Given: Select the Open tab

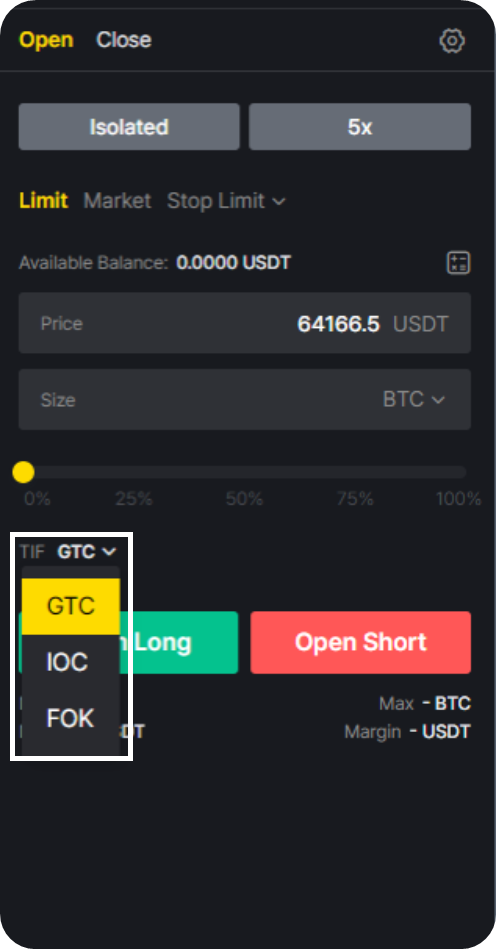Looking at the screenshot, I should coord(46,40).
